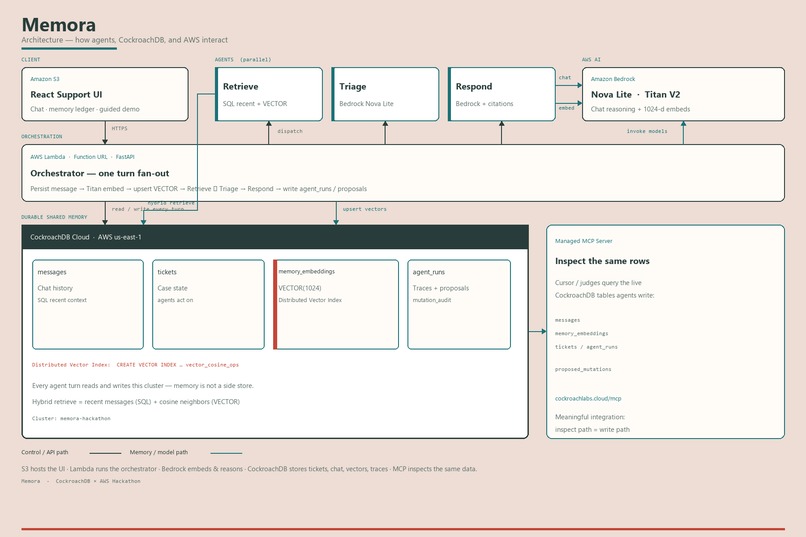This screenshot has height=537, width=806.
Task: Click the AWS Lambda · Function URL · FastAPI label
Action: [x=82, y=157]
